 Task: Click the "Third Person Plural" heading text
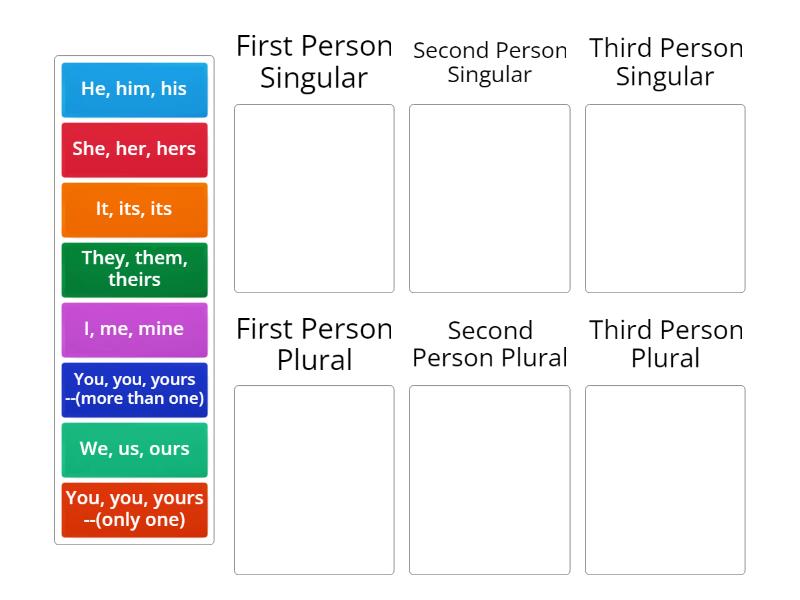(x=666, y=345)
